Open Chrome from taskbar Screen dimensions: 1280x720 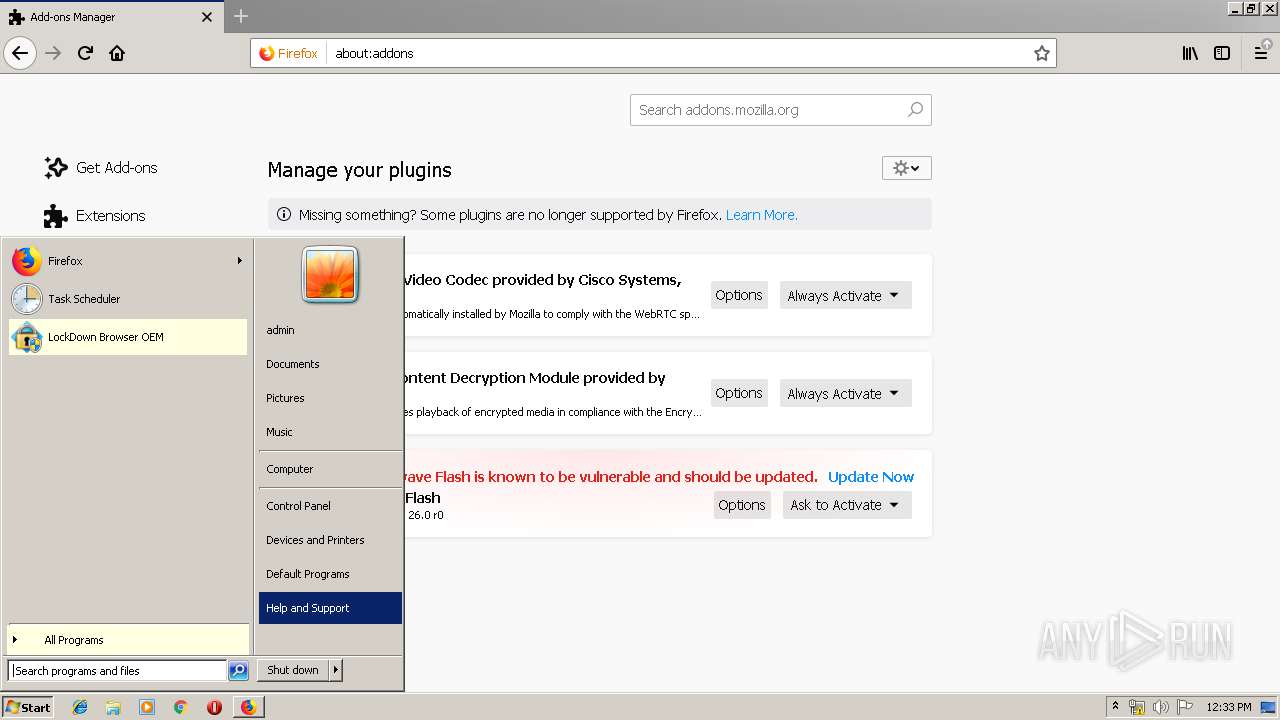[x=180, y=707]
